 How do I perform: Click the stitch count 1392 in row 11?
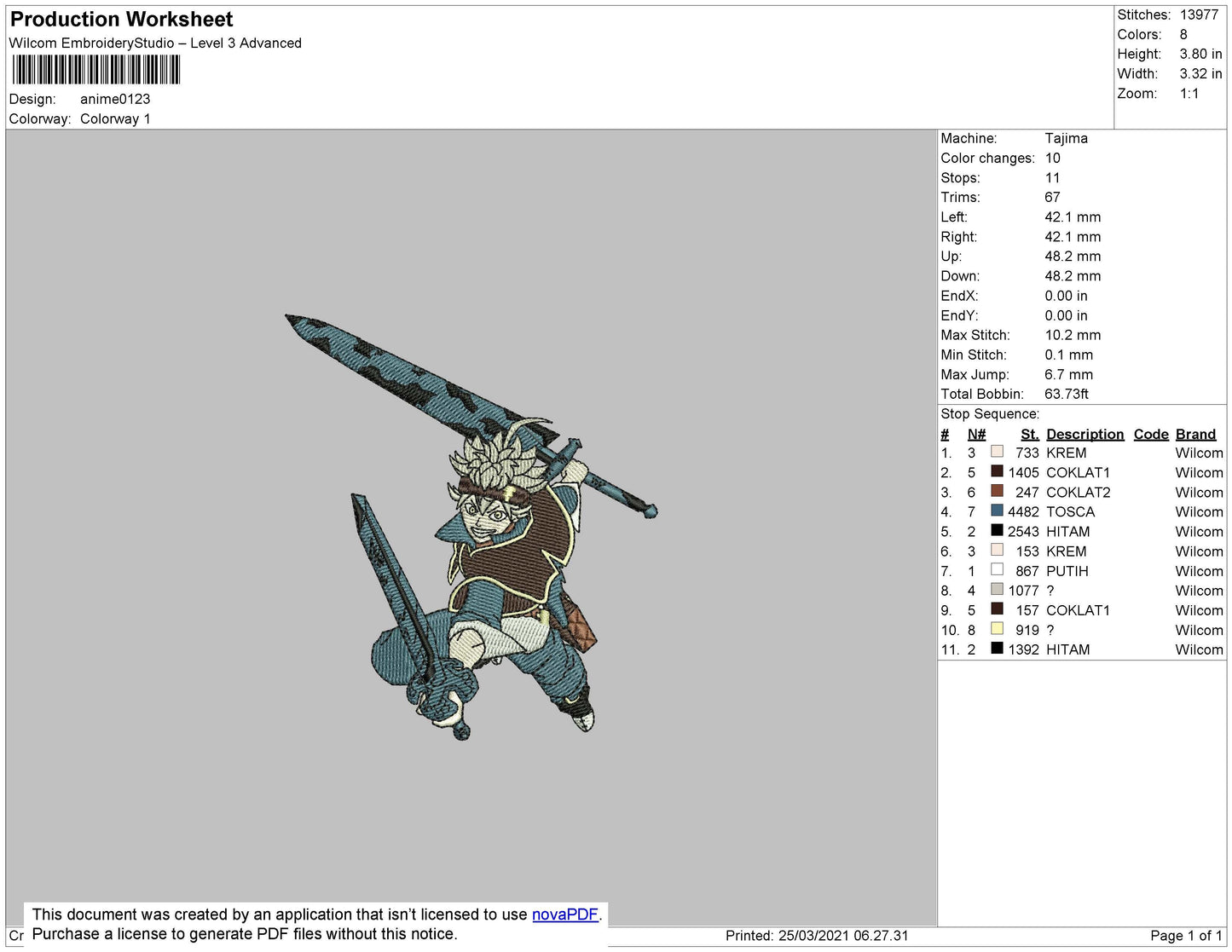[x=1023, y=649]
